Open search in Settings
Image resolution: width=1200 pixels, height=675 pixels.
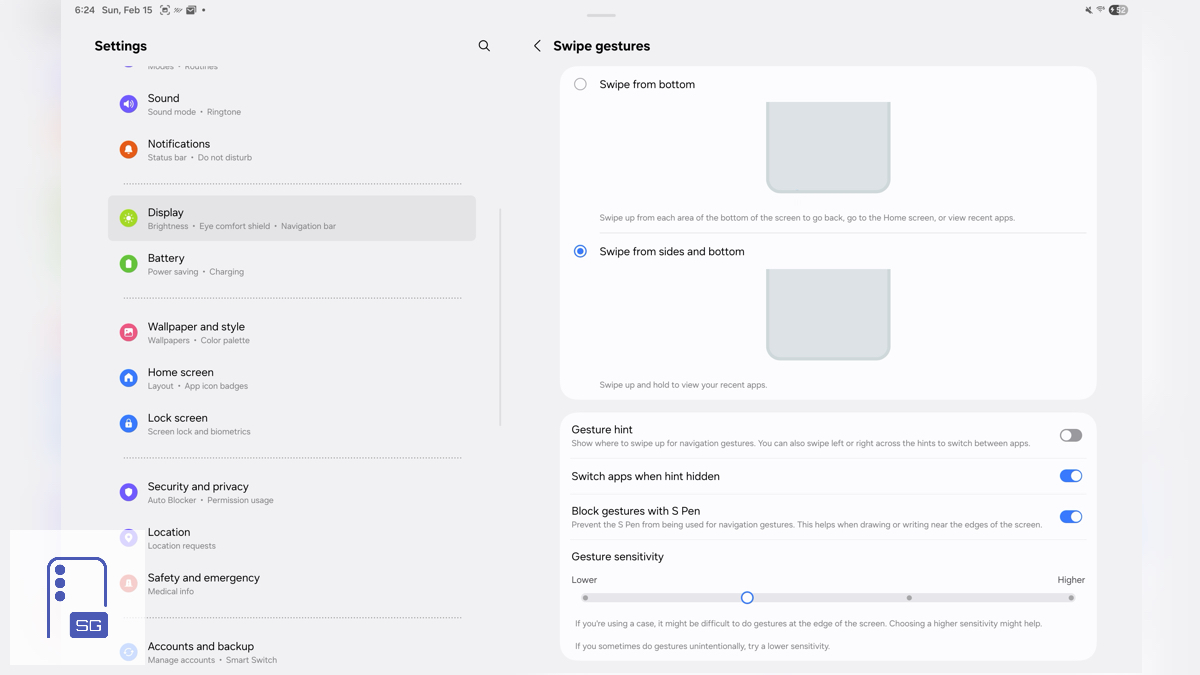point(484,46)
